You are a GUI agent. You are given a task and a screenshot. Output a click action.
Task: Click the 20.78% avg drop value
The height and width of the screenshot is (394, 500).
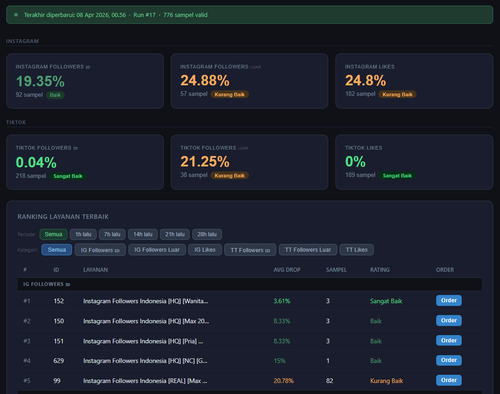point(283,381)
